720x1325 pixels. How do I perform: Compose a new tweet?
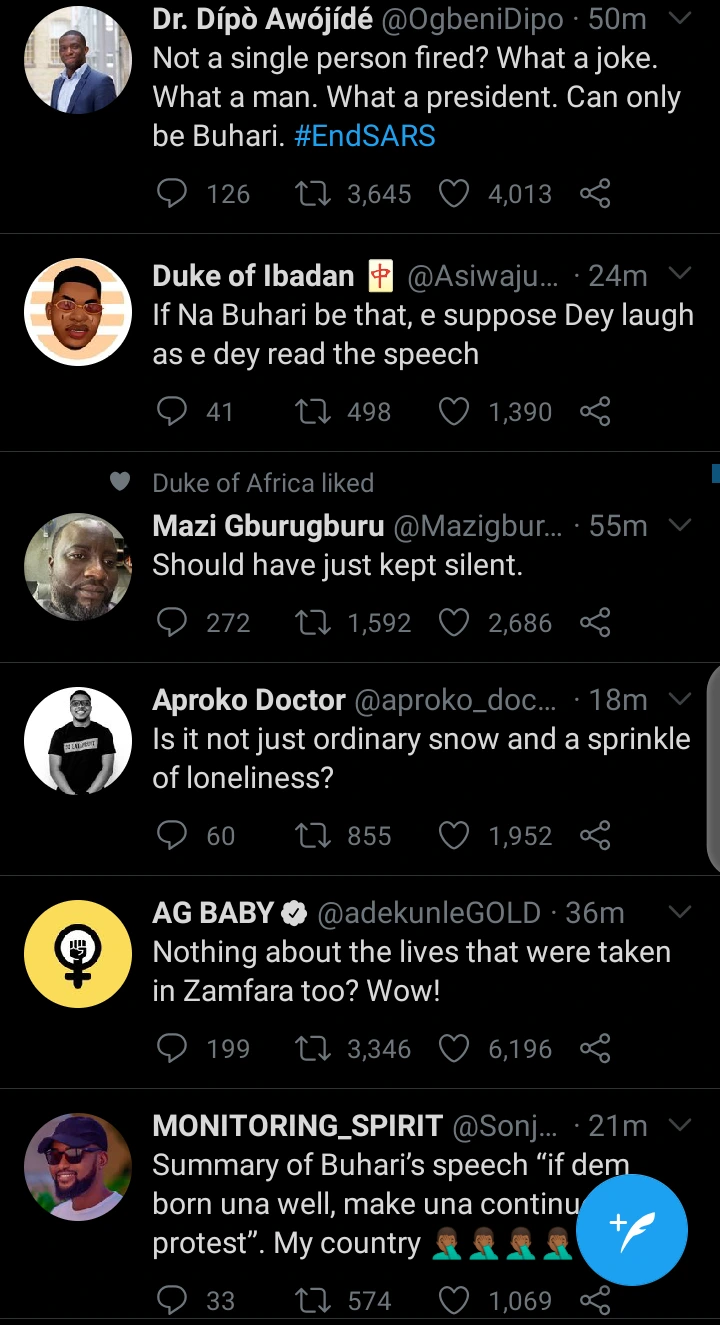pyautogui.click(x=632, y=1228)
